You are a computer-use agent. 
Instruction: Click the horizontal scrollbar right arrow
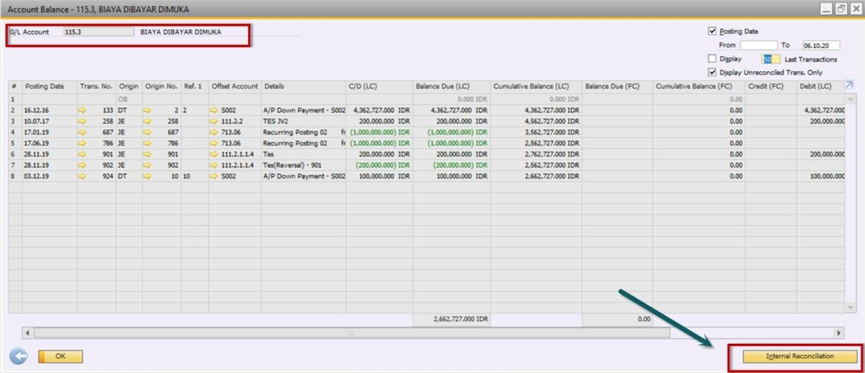839,333
